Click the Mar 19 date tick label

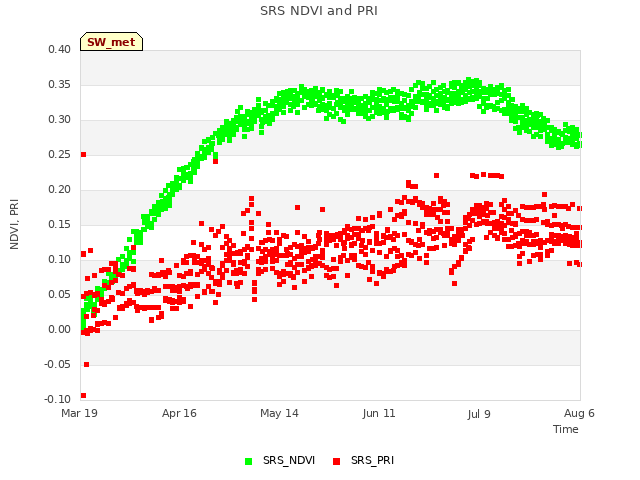coord(79,413)
